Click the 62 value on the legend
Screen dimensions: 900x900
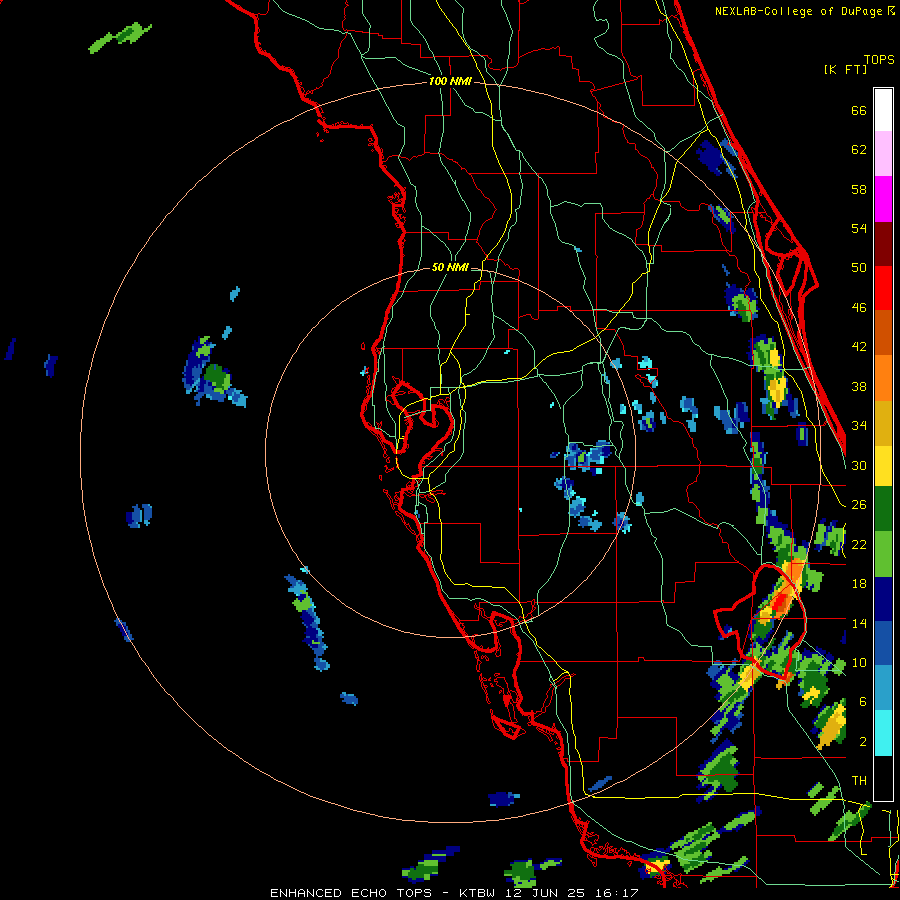(x=859, y=149)
